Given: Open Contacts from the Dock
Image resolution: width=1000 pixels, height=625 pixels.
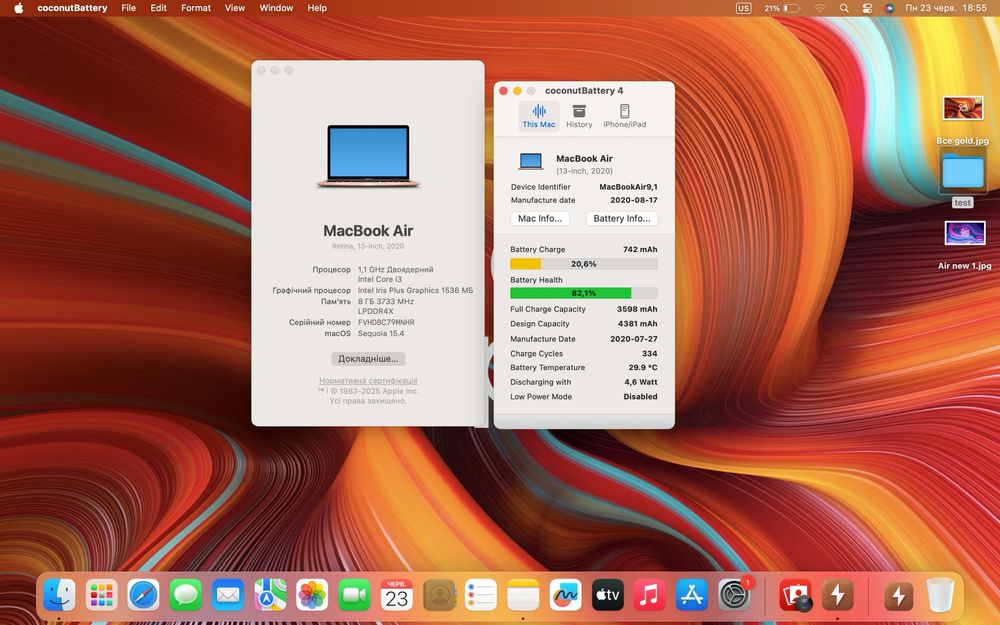Looking at the screenshot, I should click(x=439, y=595).
